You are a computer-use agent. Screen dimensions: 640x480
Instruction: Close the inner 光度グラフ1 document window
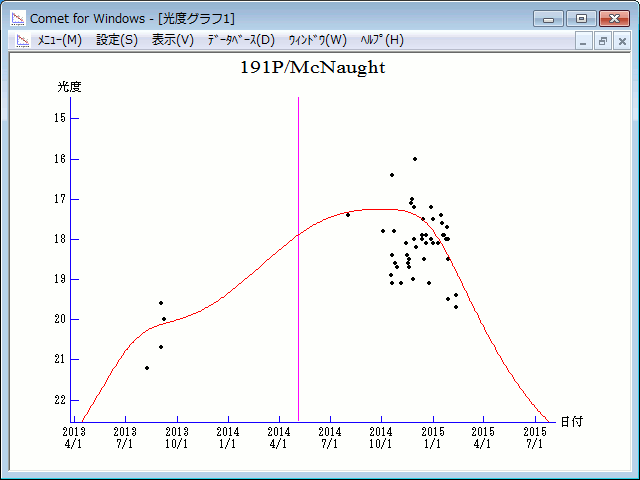(x=621, y=41)
